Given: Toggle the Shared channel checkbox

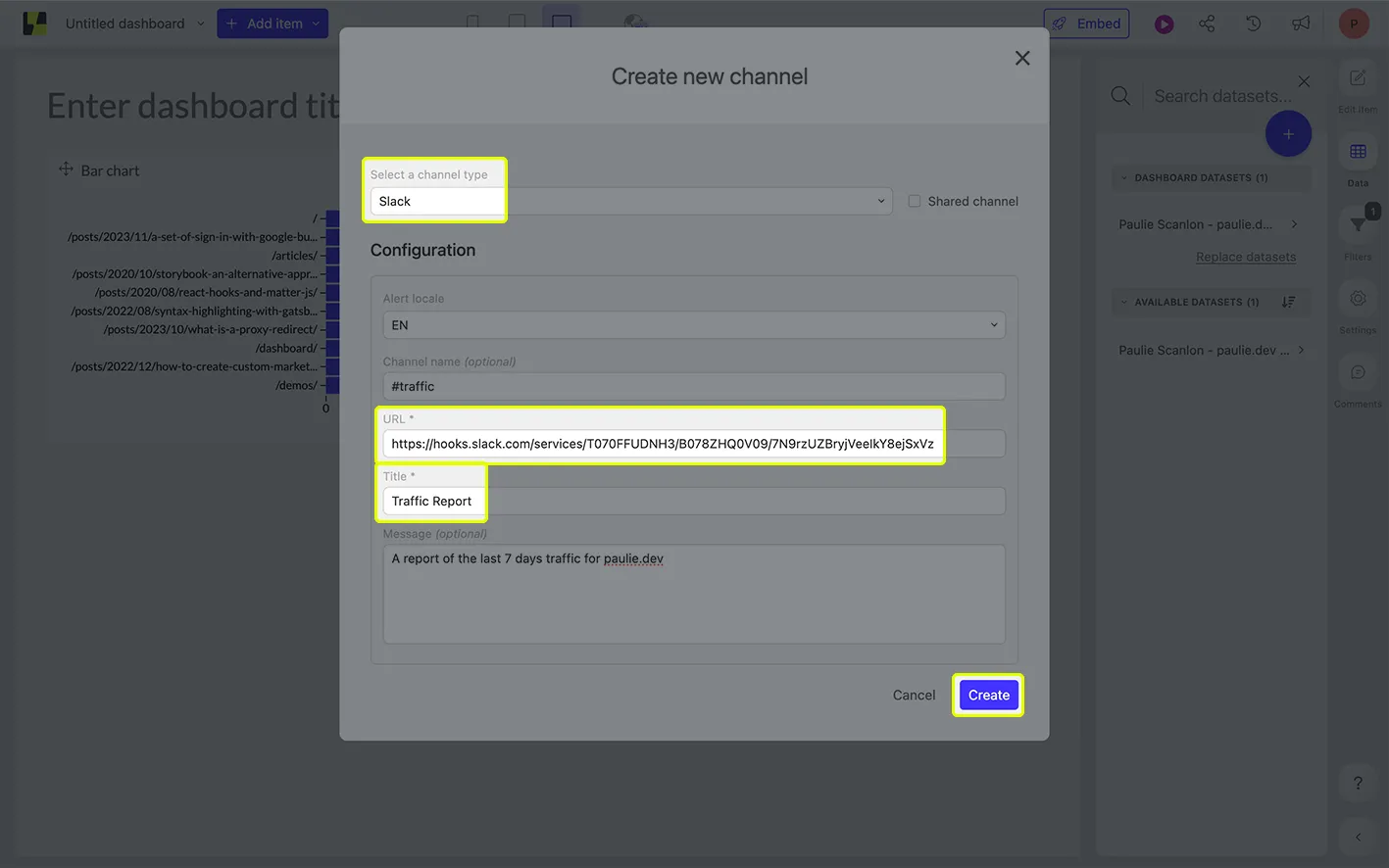Looking at the screenshot, I should [x=914, y=201].
